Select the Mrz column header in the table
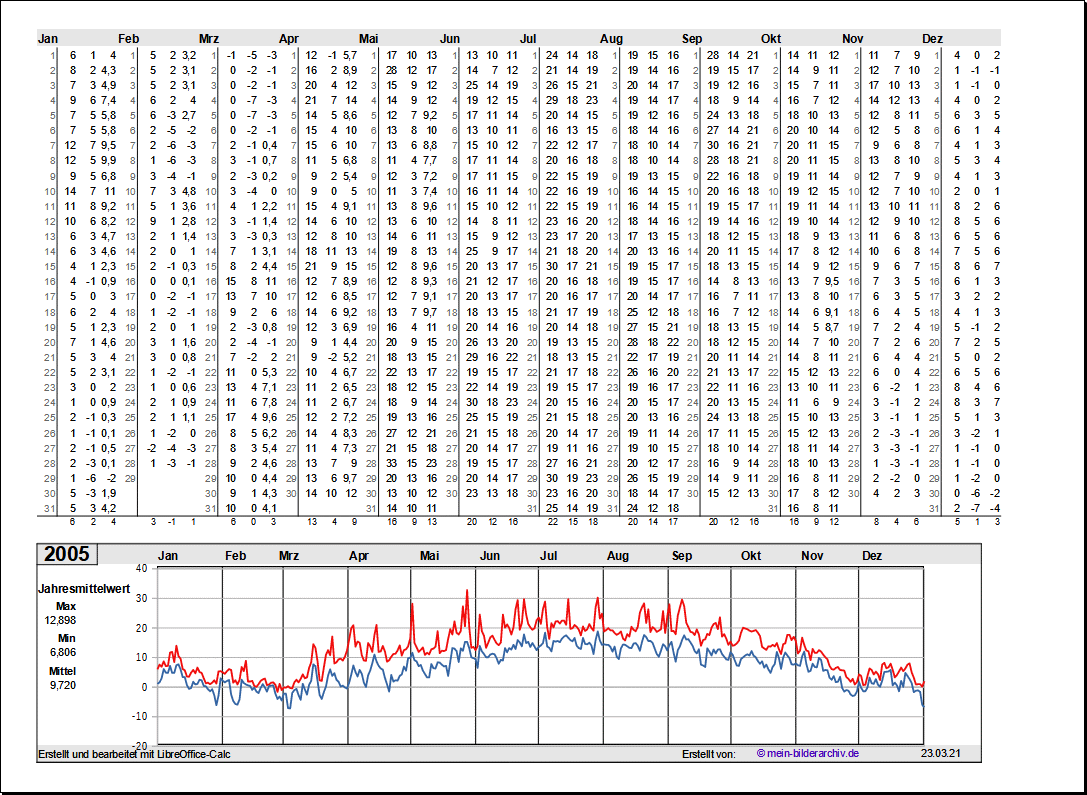 point(209,39)
